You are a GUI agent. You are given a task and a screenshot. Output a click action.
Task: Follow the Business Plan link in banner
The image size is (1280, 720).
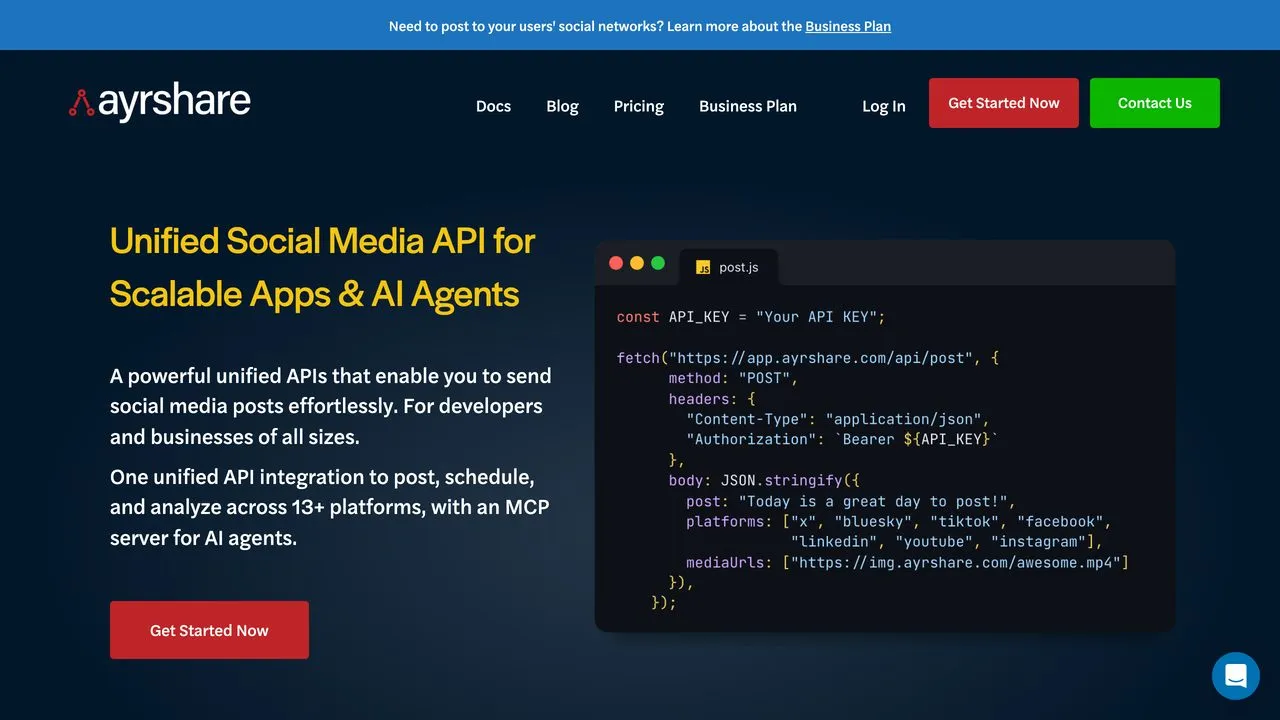tap(848, 26)
